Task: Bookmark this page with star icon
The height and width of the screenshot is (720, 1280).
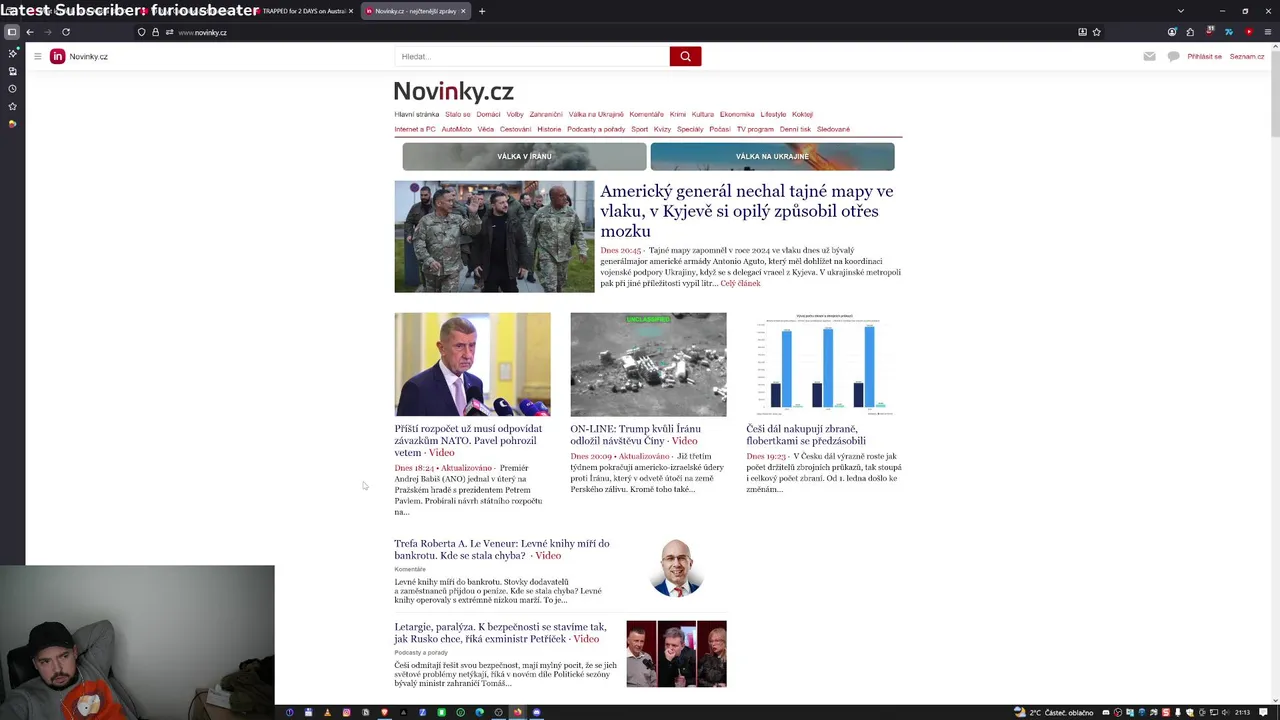Action: coord(1096,32)
